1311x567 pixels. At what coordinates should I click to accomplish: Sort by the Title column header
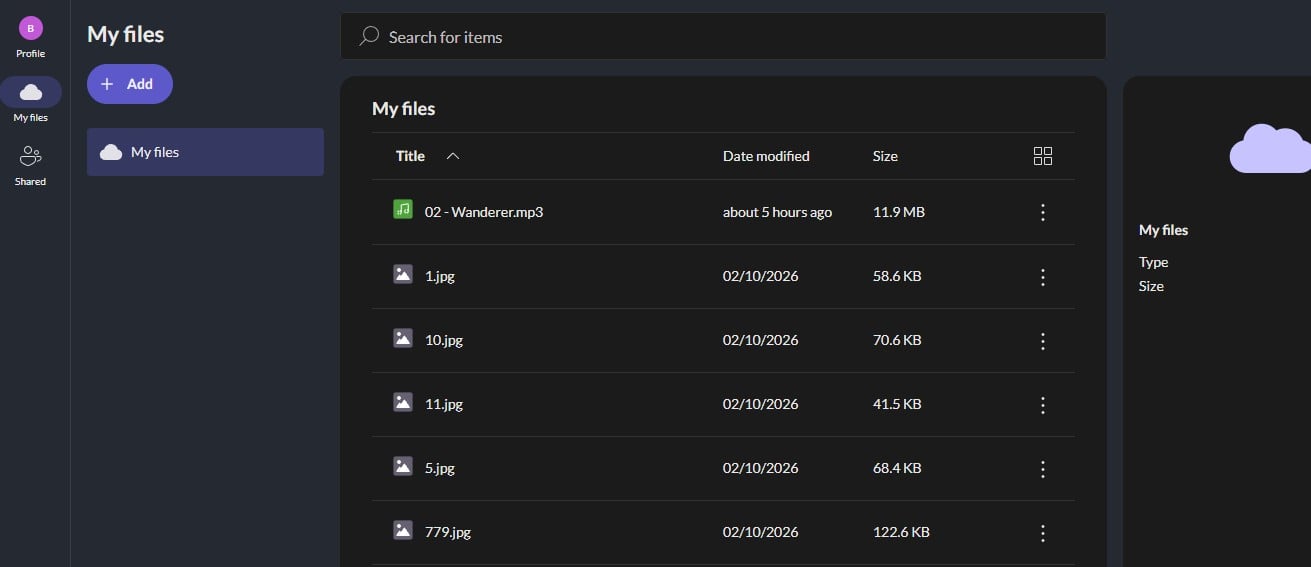tap(410, 156)
